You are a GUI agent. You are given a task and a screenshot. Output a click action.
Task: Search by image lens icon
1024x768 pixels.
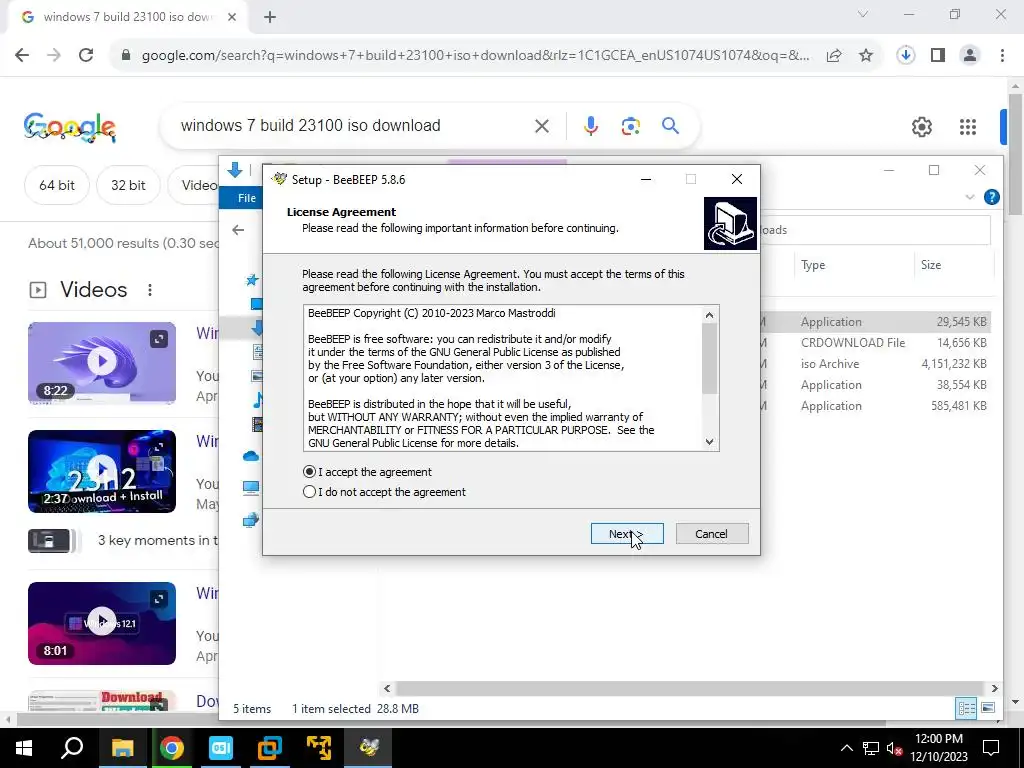point(631,125)
